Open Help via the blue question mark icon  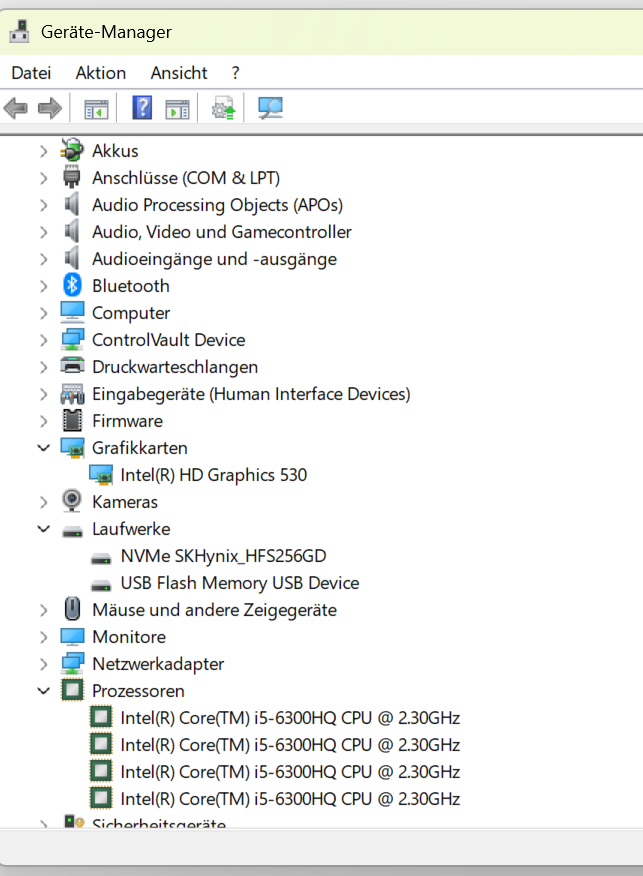click(x=142, y=107)
